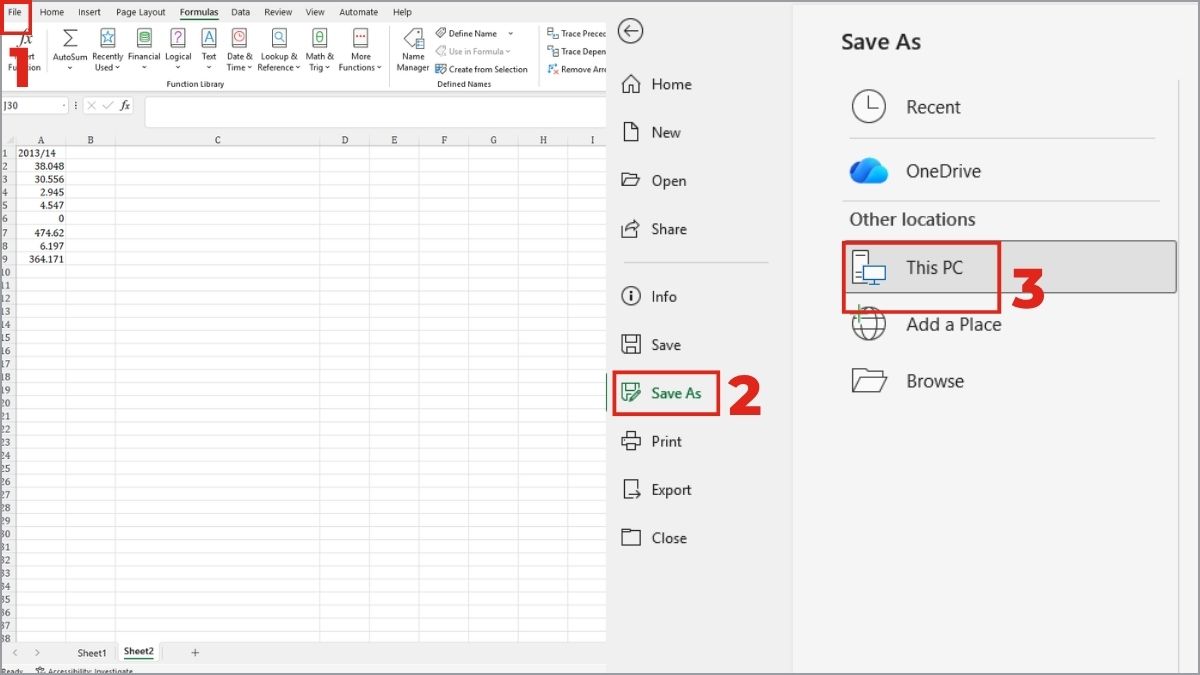Open the File tab
This screenshot has height=675, width=1200.
(15, 12)
